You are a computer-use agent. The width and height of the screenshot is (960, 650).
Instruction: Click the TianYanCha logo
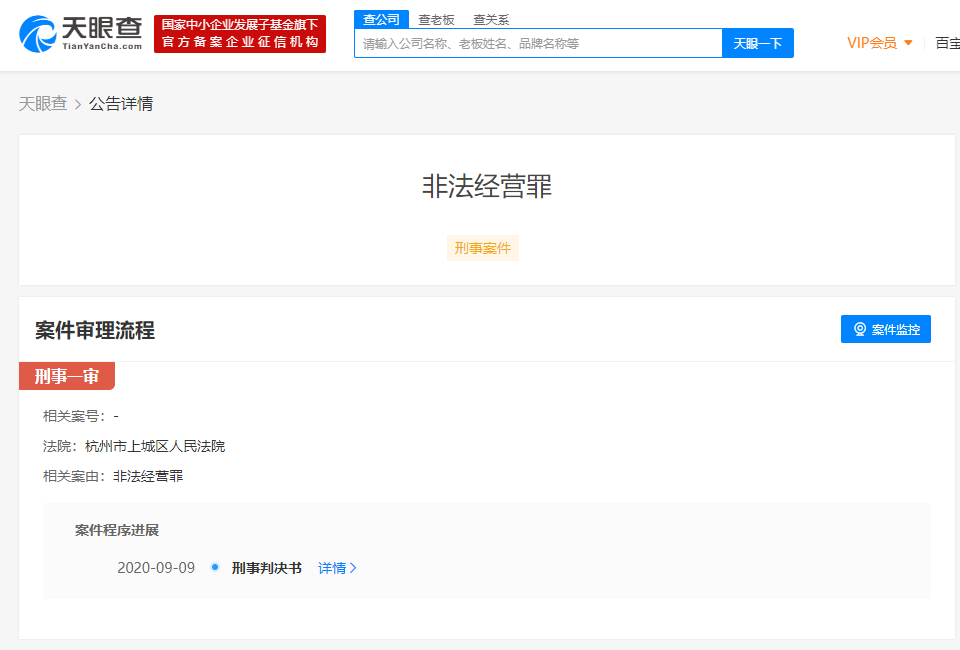81,33
